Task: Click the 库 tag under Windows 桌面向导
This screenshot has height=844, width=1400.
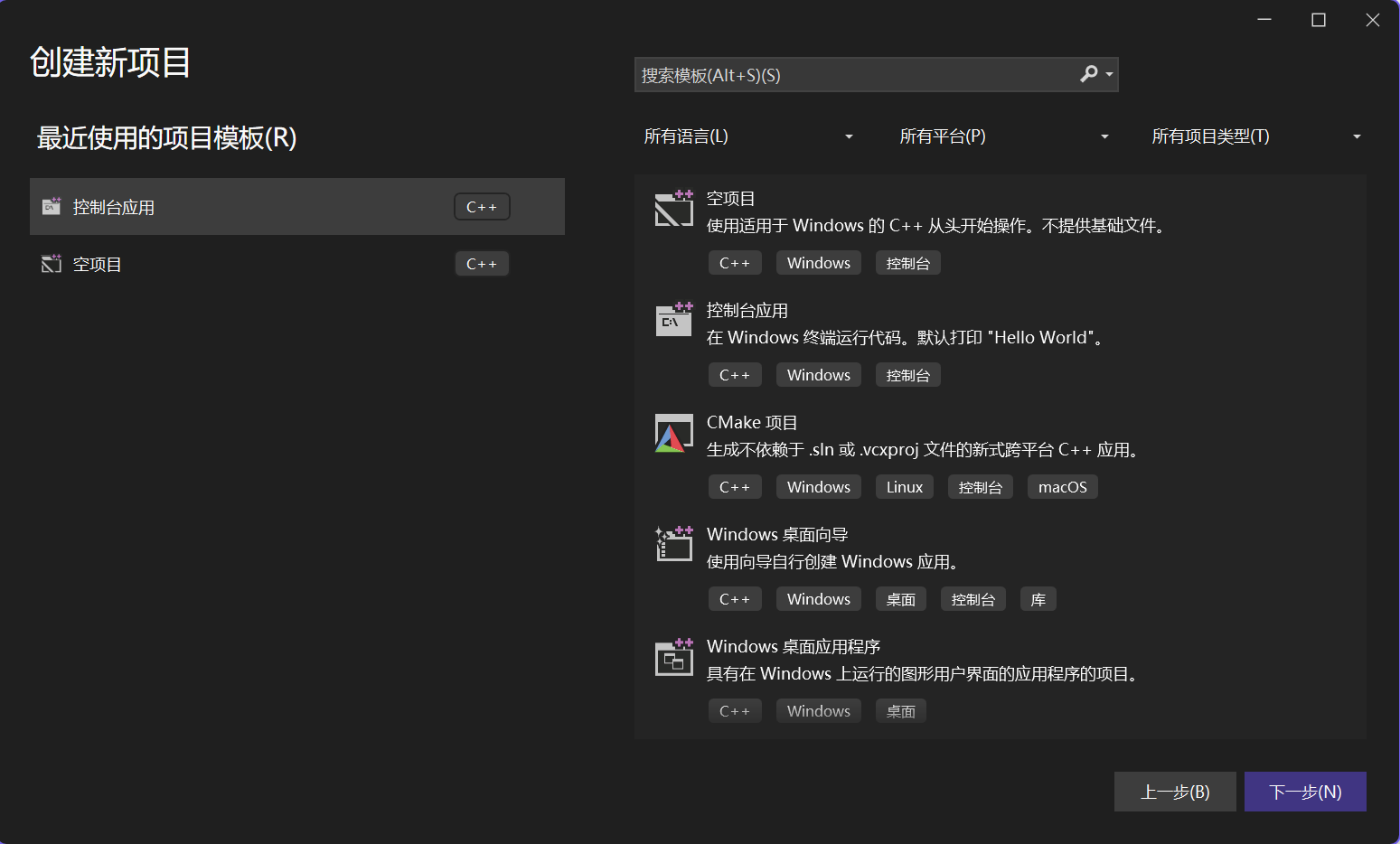Action: click(1038, 599)
